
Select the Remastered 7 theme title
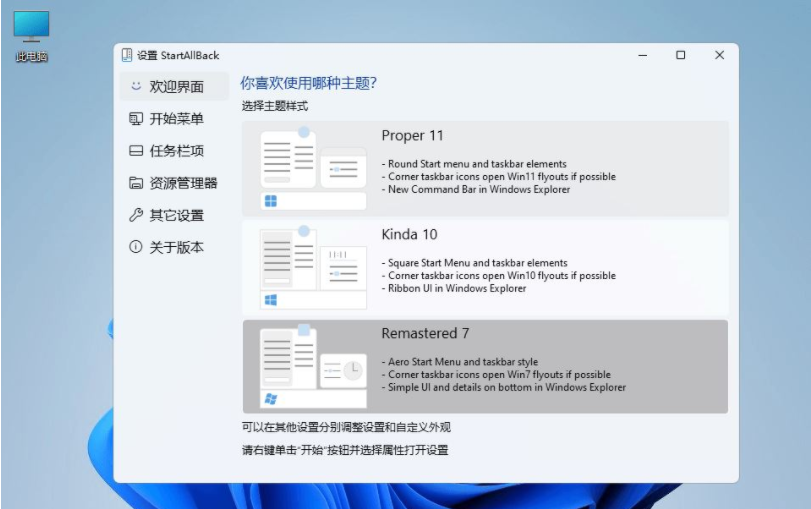(425, 333)
